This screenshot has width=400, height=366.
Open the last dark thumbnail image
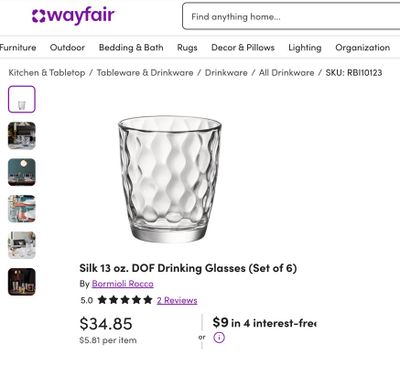pyautogui.click(x=22, y=282)
